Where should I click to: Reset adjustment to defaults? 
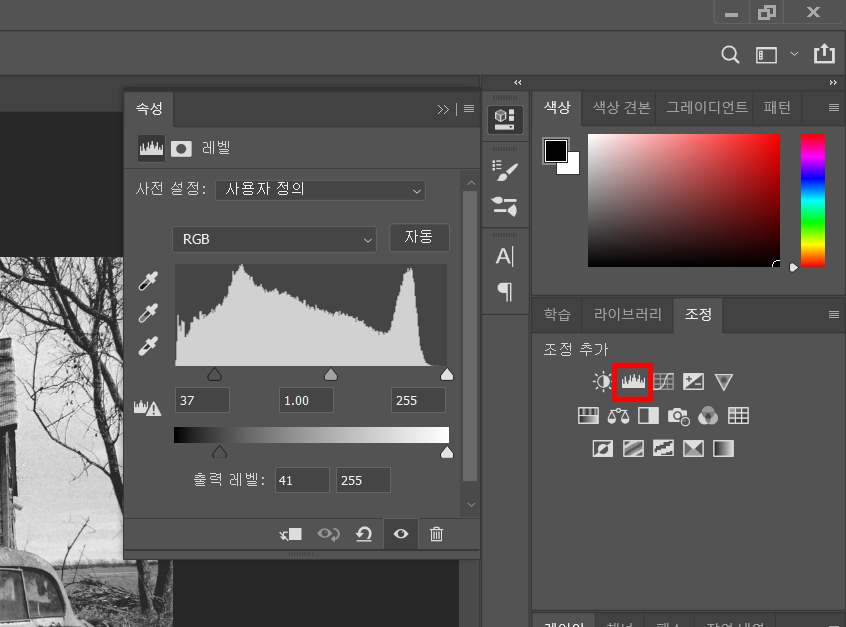pyautogui.click(x=364, y=534)
